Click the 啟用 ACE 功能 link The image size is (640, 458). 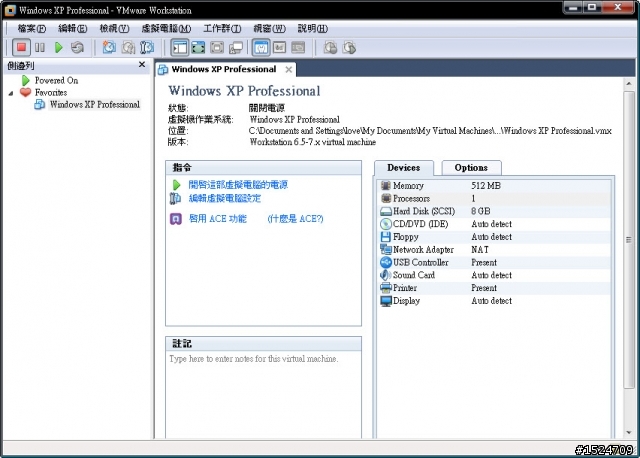[218, 219]
